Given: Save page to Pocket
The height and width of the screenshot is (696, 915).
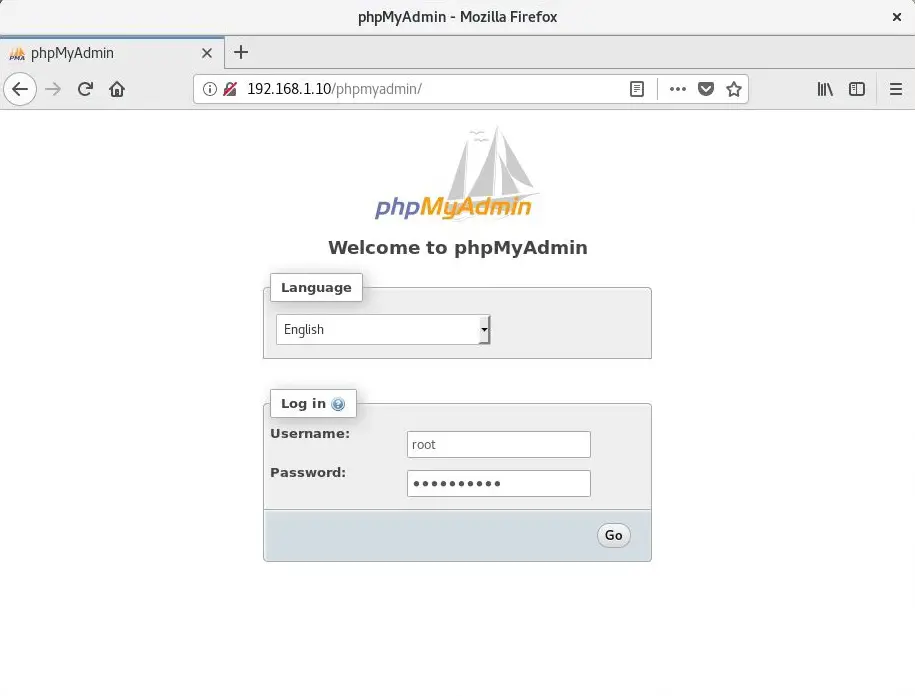Looking at the screenshot, I should point(706,89).
